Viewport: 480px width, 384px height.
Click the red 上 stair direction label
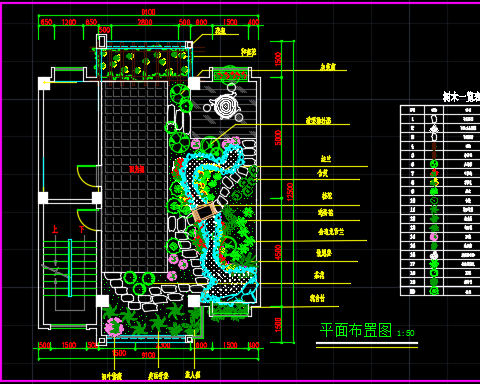(55, 229)
